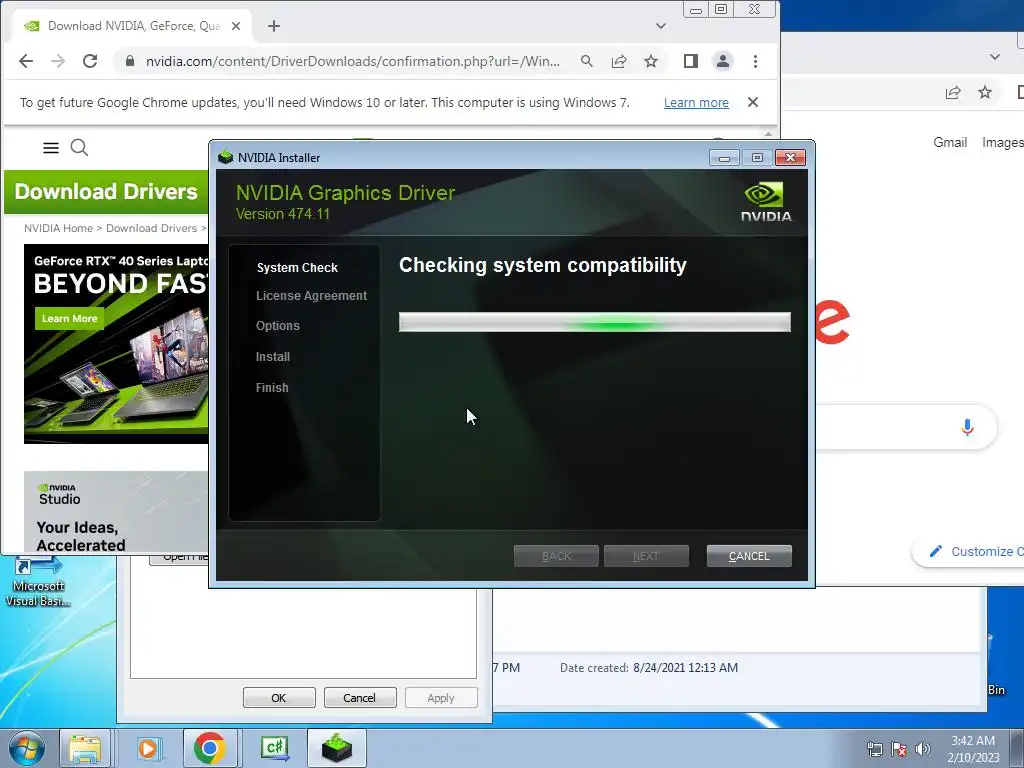Open a new Chrome tab
1024x768 pixels.
[x=274, y=26]
